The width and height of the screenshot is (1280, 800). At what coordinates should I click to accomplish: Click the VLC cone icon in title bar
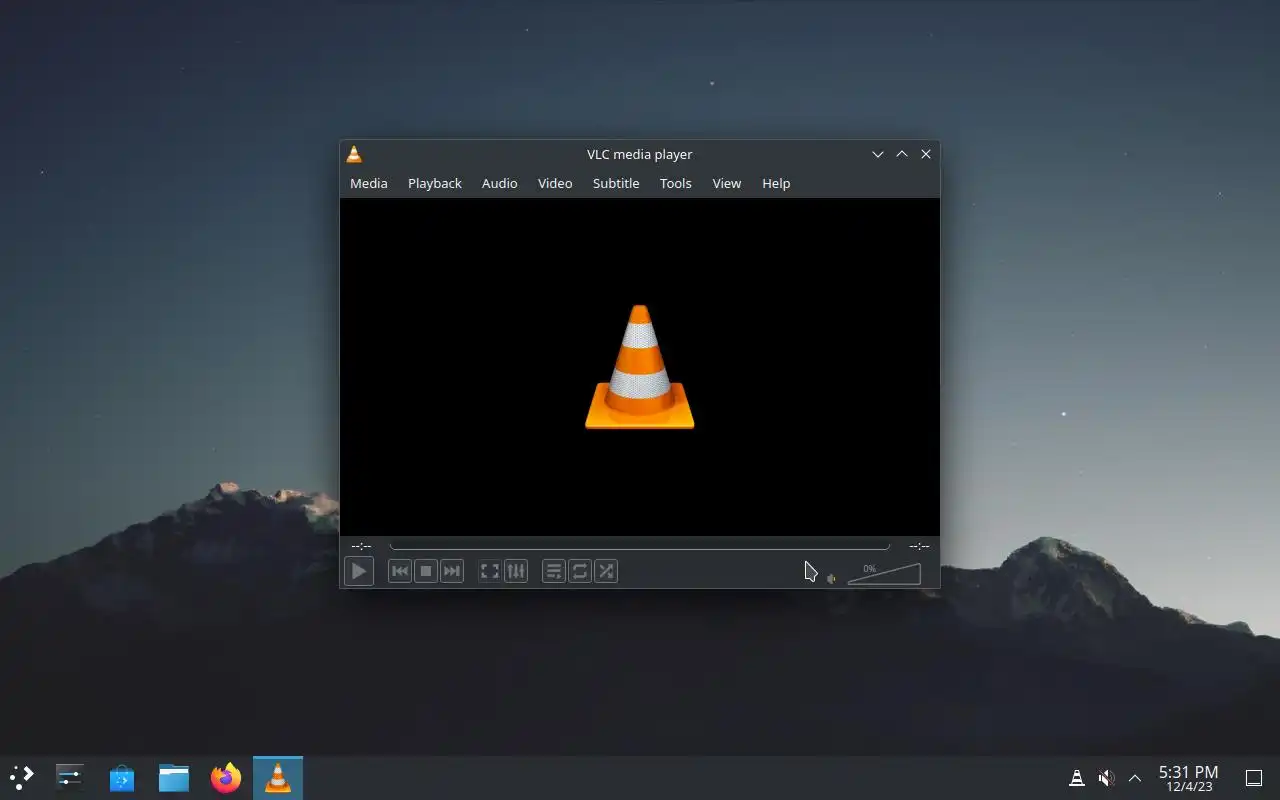[354, 154]
